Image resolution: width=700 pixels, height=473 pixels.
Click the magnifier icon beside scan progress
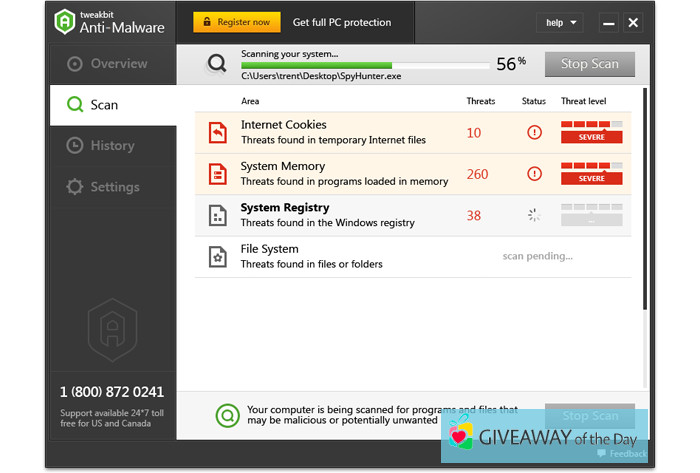(217, 65)
